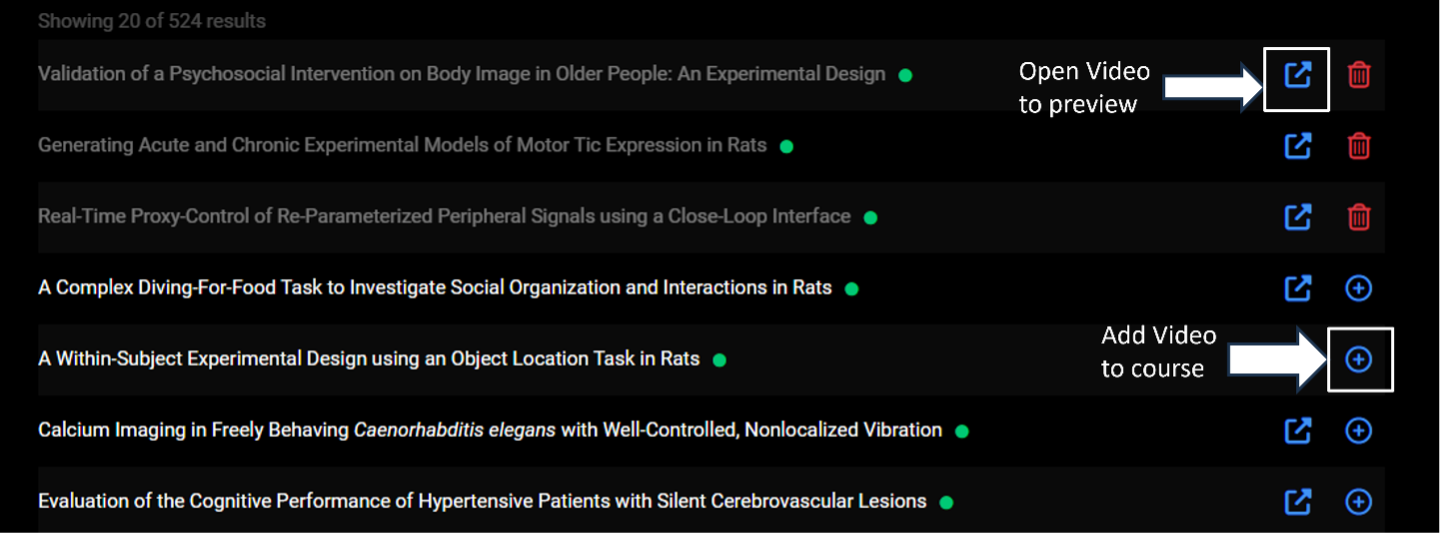Click 'Evaluation of the Cognitive Performance' title
The image size is (1442, 537).
coord(481,501)
